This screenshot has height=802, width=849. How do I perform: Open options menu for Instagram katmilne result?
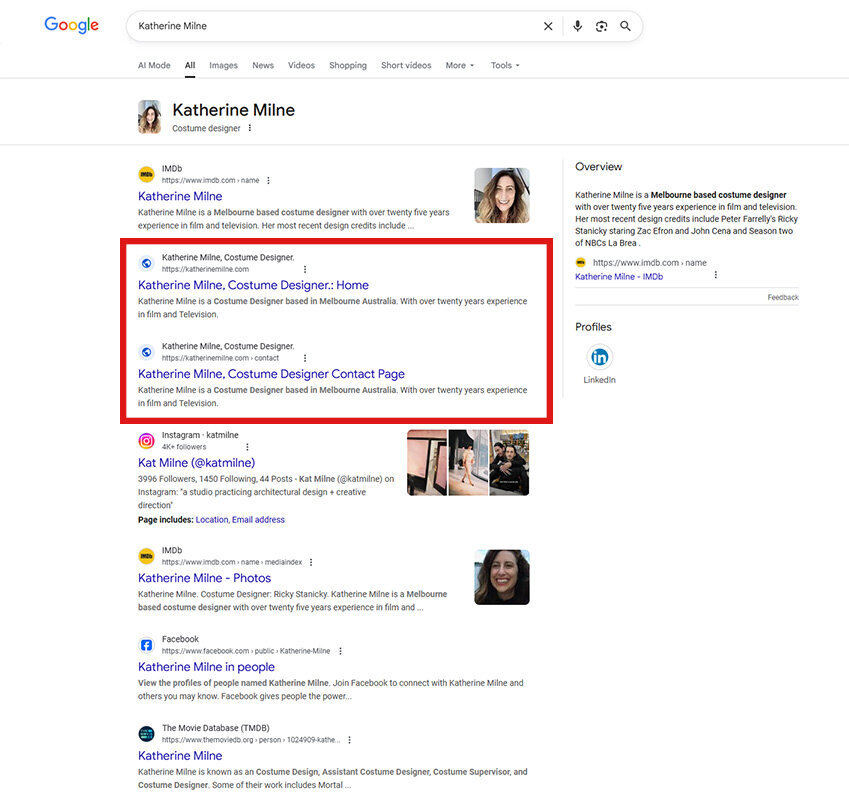point(248,447)
